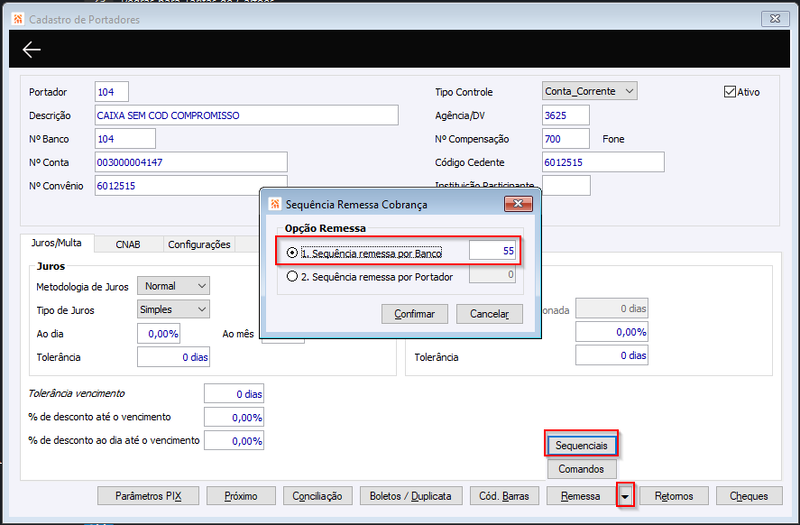Edit the Nº Compensação field
This screenshot has width=800, height=525.
566,139
